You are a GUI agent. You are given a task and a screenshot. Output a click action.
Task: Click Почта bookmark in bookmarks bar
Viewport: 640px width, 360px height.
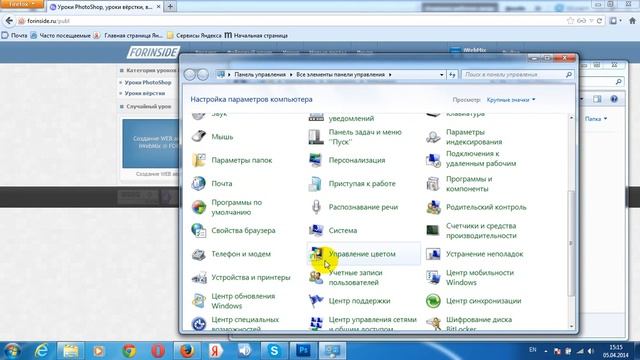[x=14, y=36]
